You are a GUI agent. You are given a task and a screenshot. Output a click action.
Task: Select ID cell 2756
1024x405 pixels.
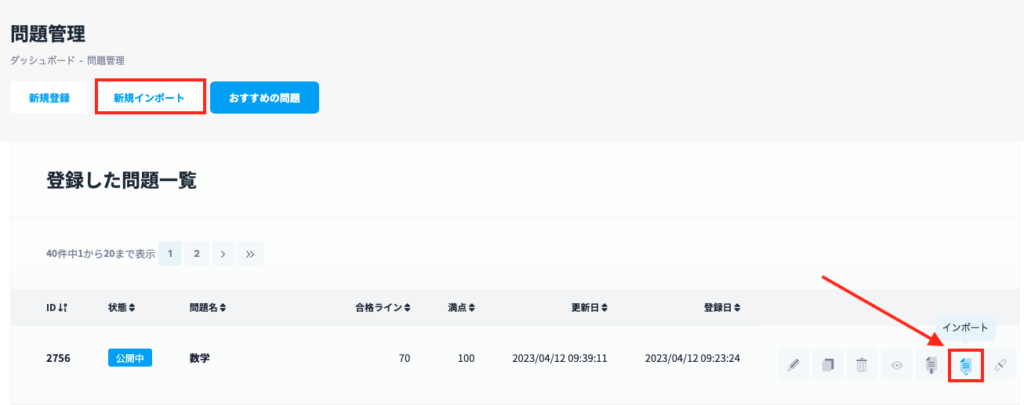[58, 358]
